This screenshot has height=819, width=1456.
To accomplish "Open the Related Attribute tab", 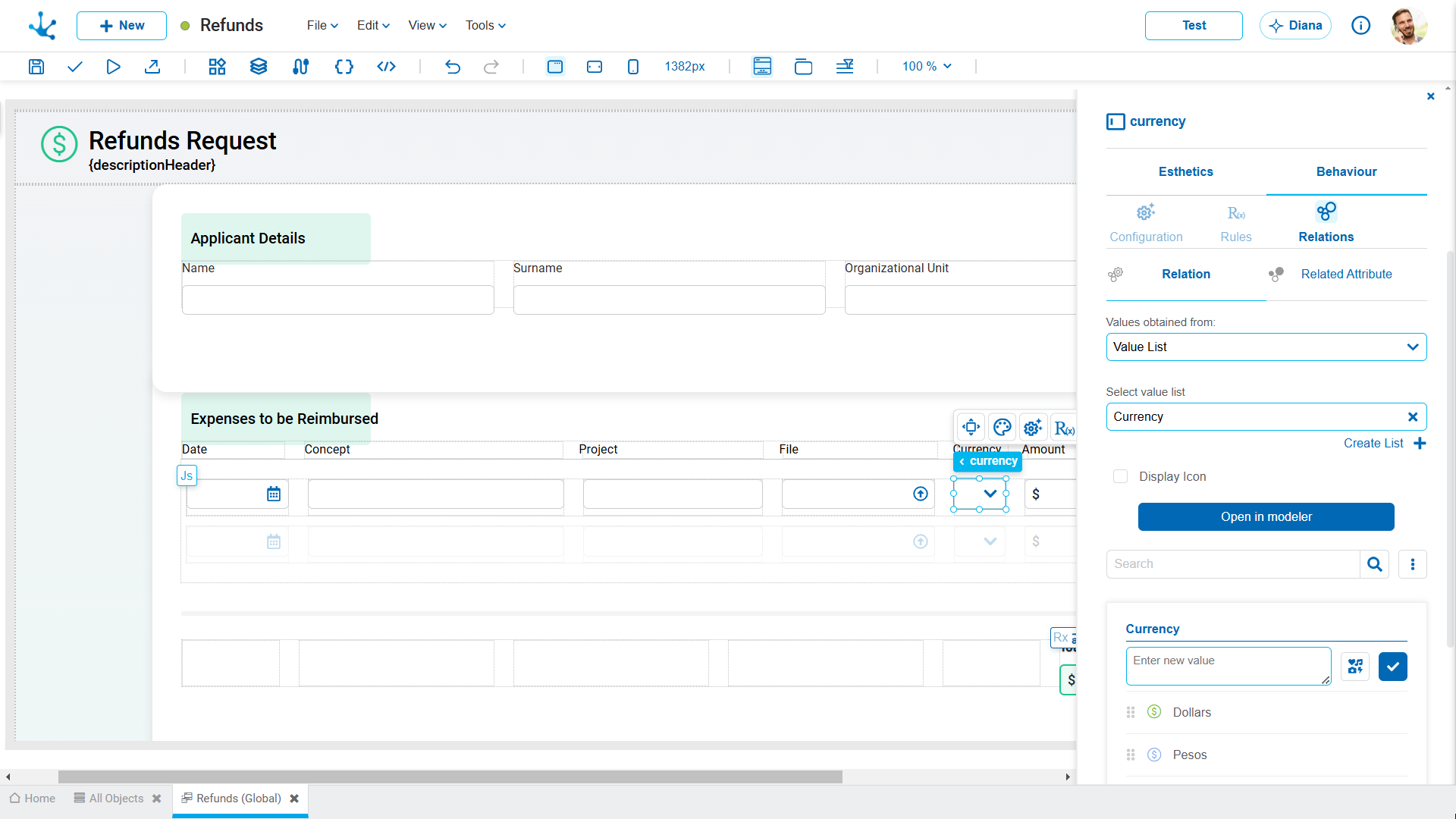I will [1346, 275].
